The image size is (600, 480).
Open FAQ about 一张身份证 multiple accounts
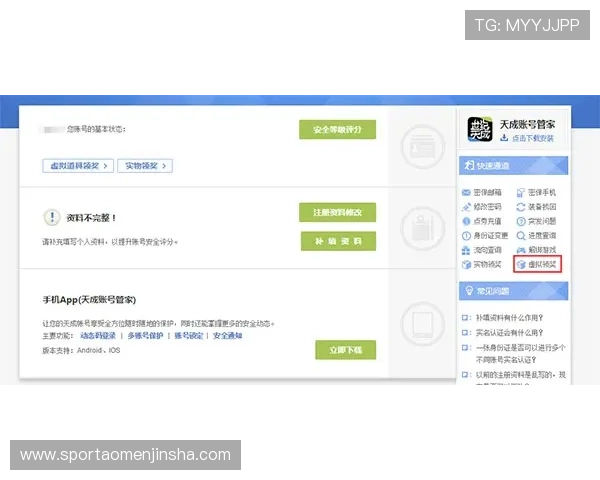coord(520,354)
